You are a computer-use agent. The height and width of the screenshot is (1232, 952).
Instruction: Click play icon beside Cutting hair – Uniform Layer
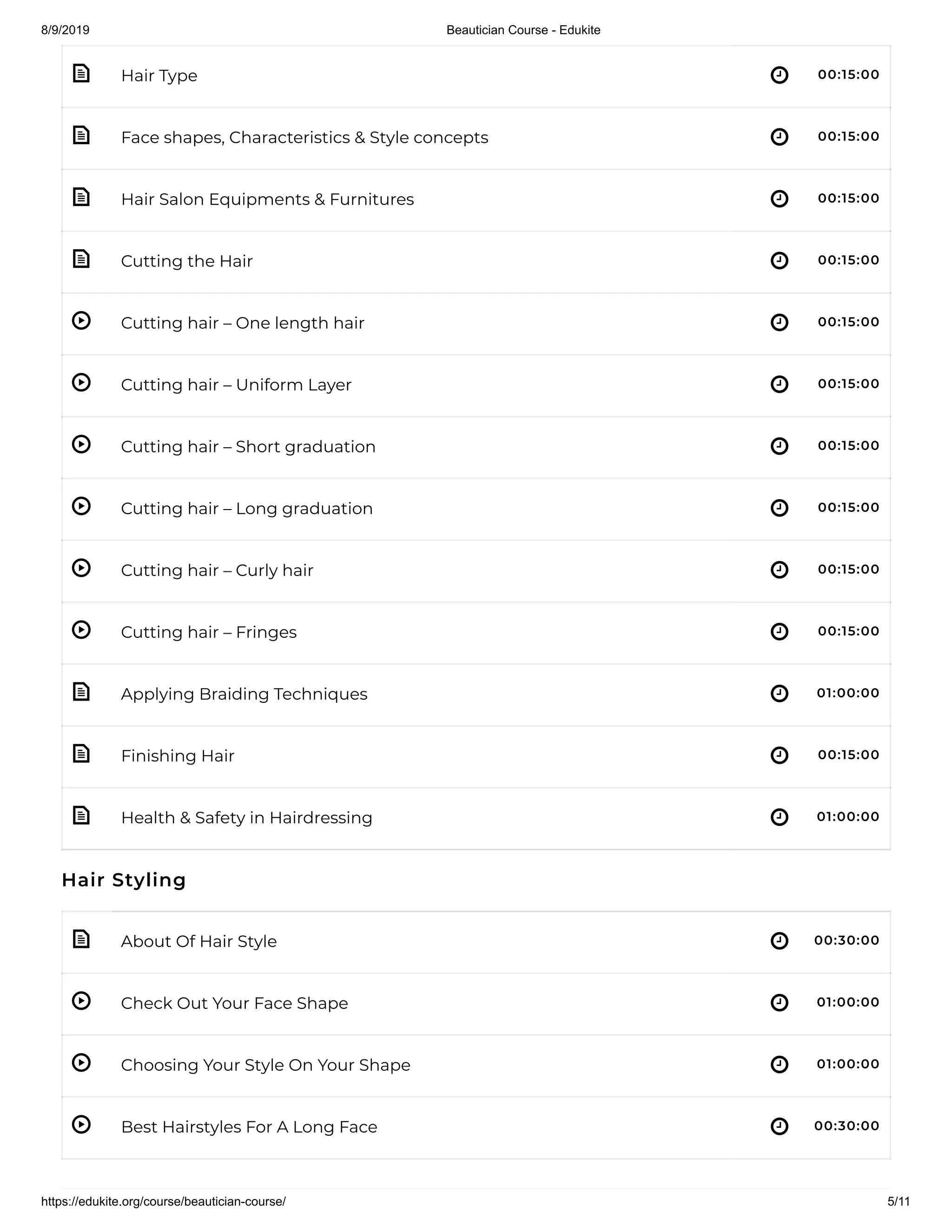(81, 383)
